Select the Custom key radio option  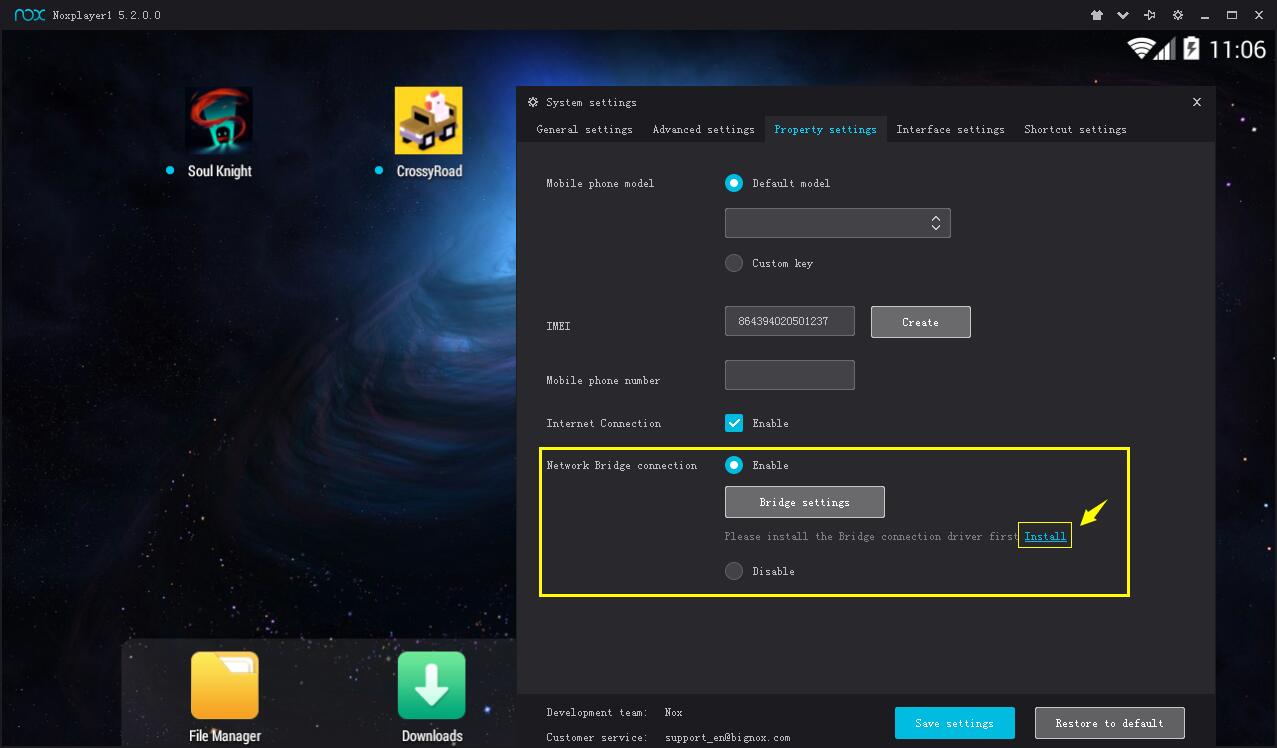click(734, 263)
